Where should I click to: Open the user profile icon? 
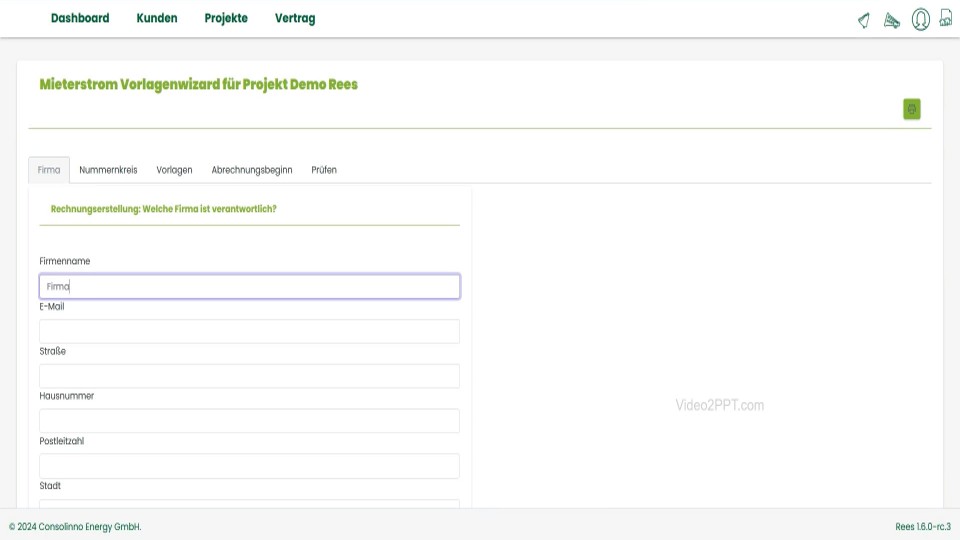coord(920,20)
